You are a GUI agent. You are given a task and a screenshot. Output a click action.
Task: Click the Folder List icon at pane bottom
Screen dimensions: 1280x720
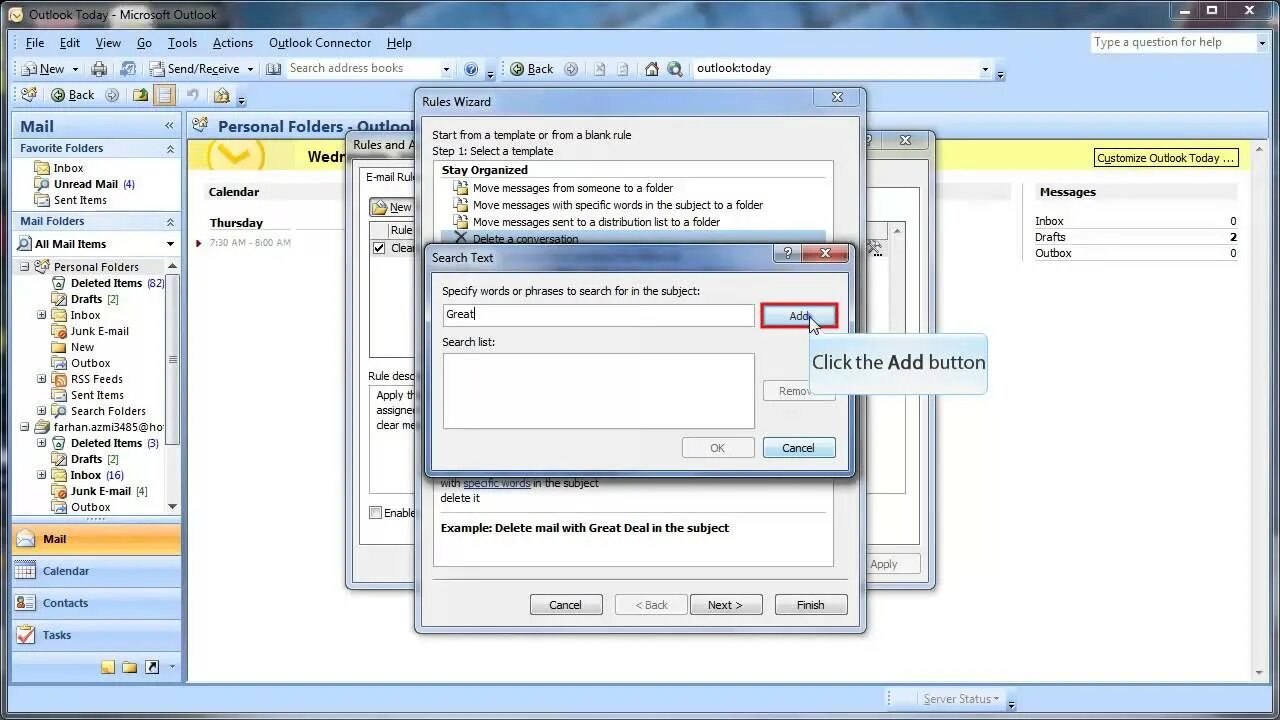coord(129,667)
